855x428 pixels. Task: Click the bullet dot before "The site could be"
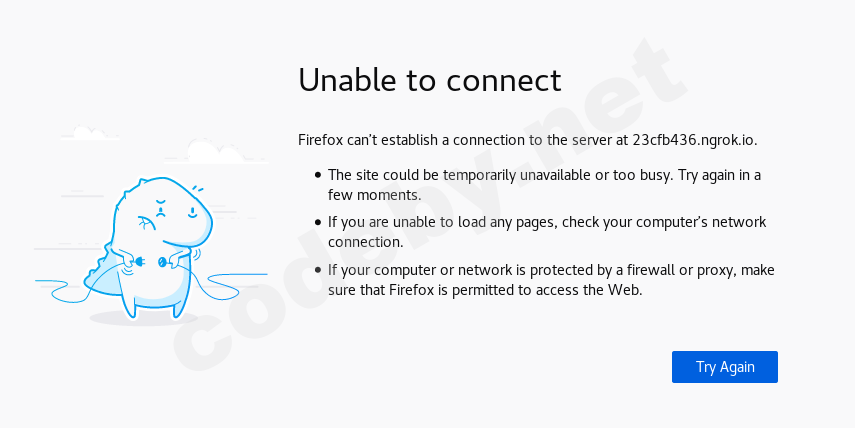coord(318,175)
